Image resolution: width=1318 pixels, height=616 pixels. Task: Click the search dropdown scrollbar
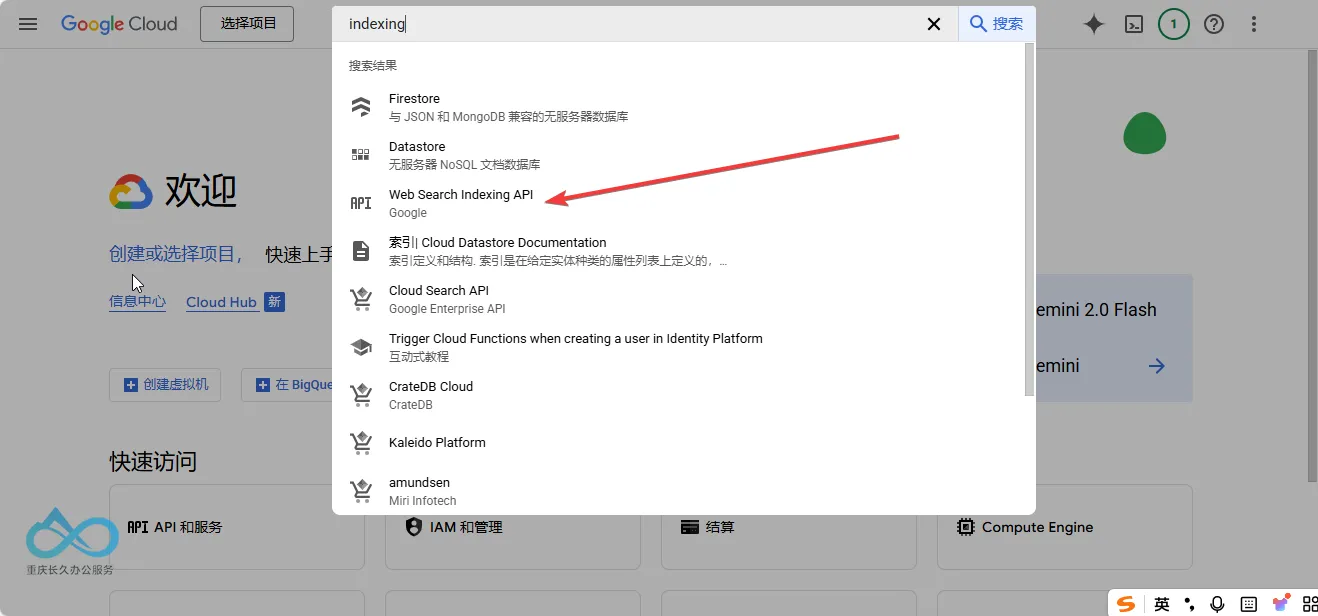click(x=1030, y=220)
